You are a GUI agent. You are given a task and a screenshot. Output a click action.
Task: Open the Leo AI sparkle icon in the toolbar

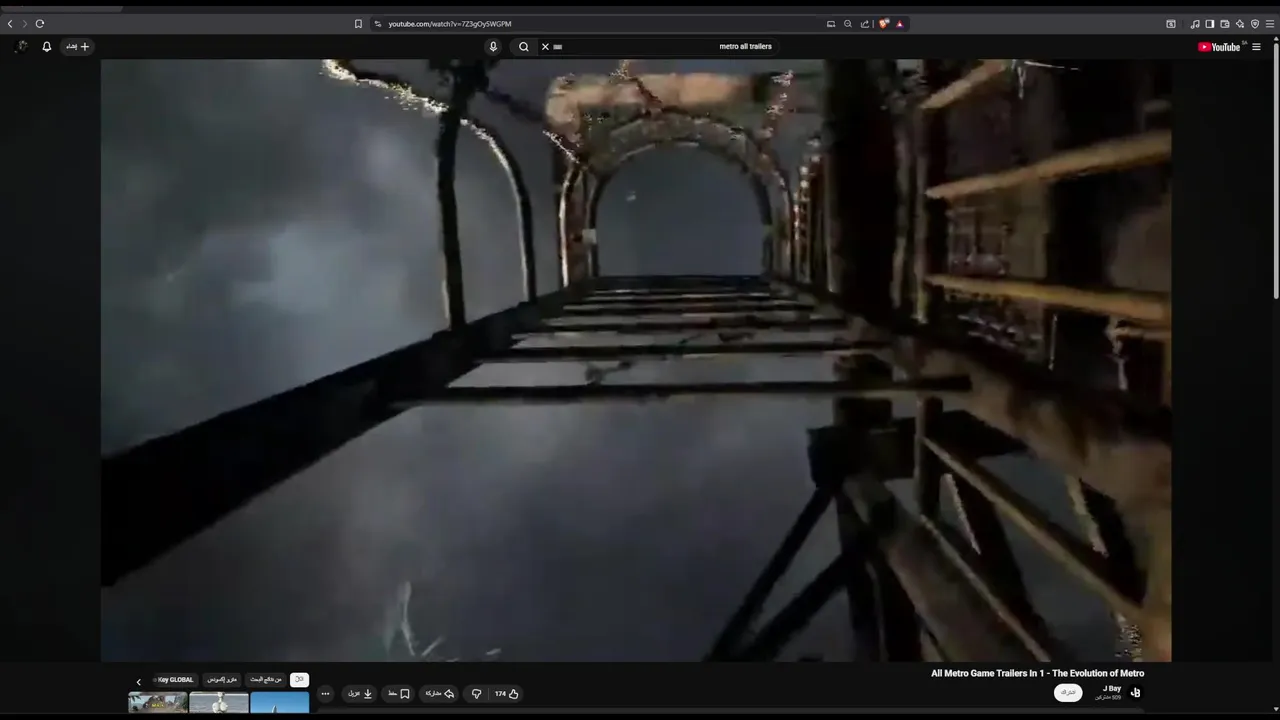coord(1240,24)
